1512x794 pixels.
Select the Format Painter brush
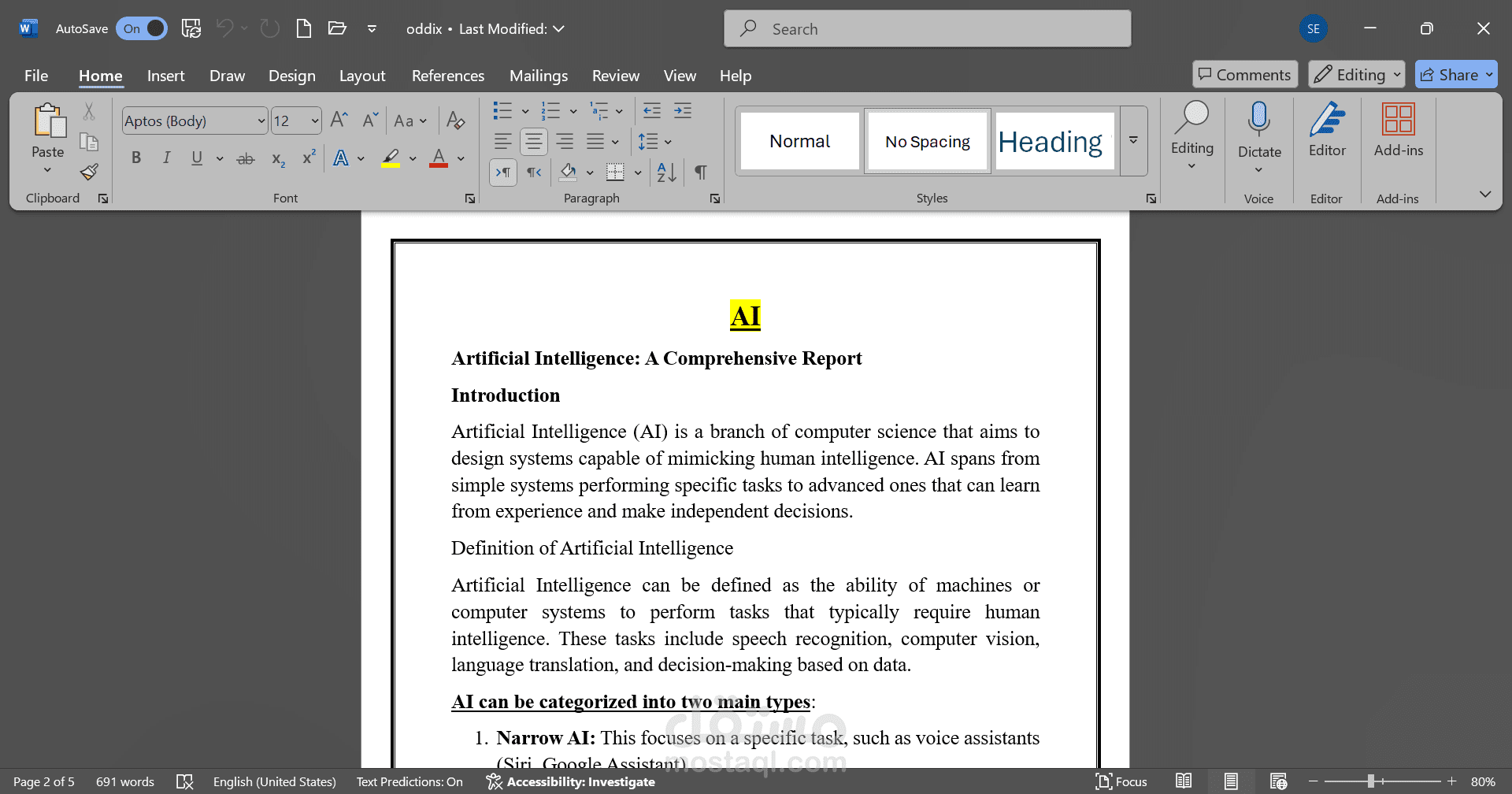click(x=89, y=172)
